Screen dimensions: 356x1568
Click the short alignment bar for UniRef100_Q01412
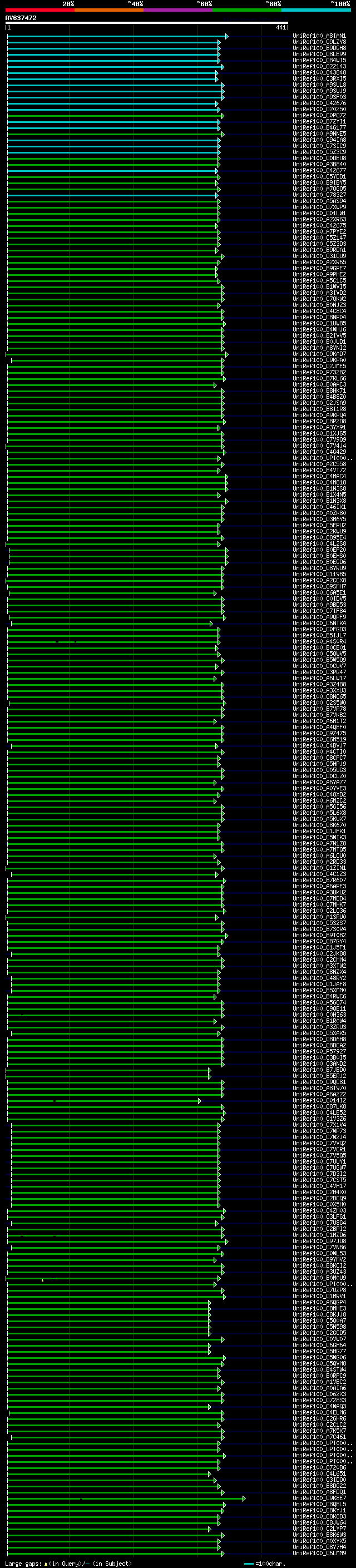[x=103, y=1101]
